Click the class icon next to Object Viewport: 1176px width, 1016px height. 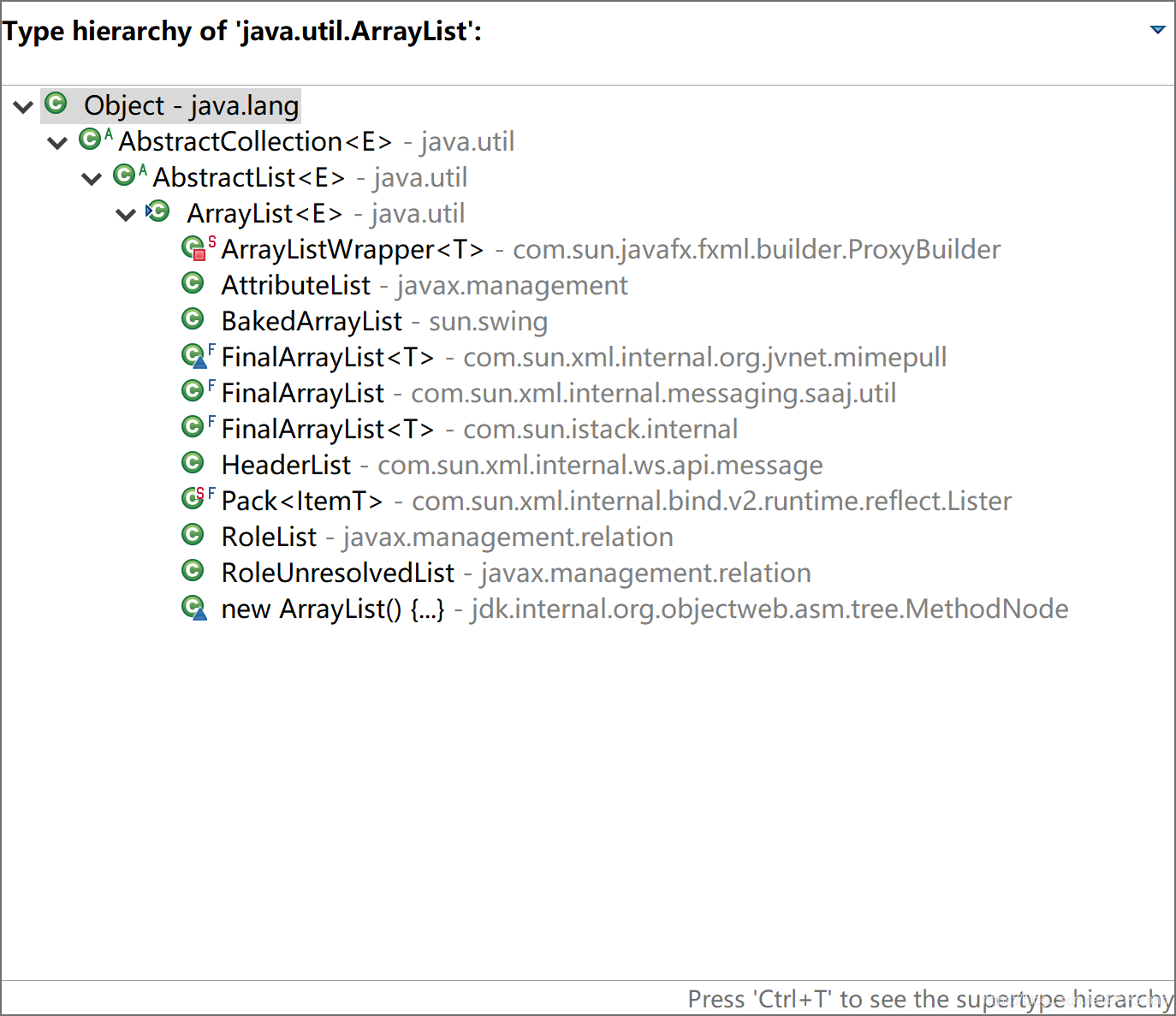[55, 104]
